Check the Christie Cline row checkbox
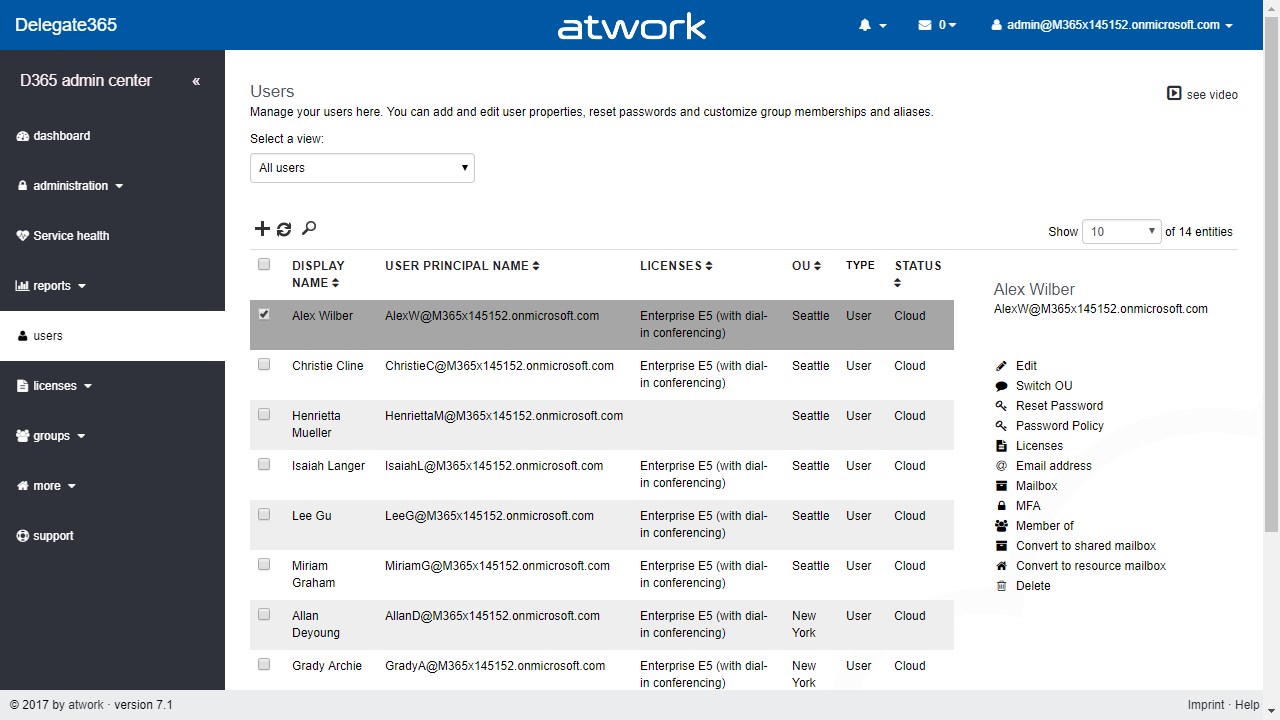Viewport: 1280px width, 720px height. pyautogui.click(x=264, y=364)
